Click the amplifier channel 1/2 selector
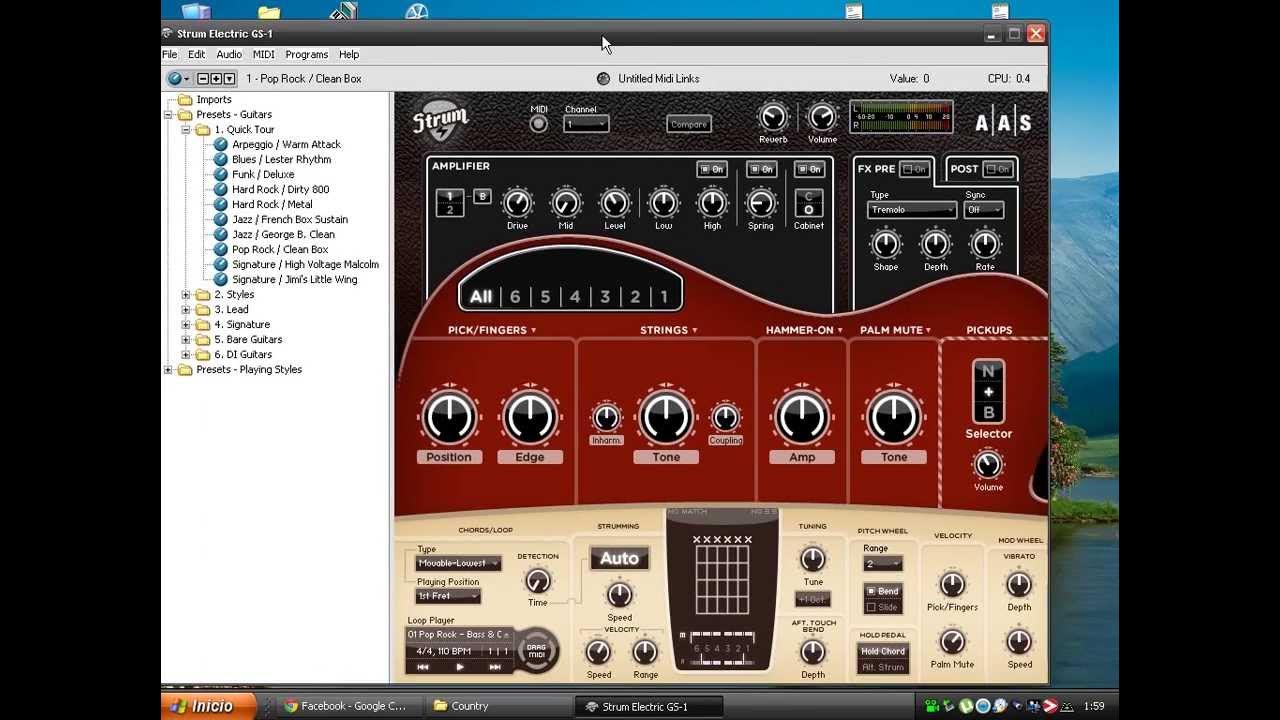Viewport: 1280px width, 720px height. point(449,203)
